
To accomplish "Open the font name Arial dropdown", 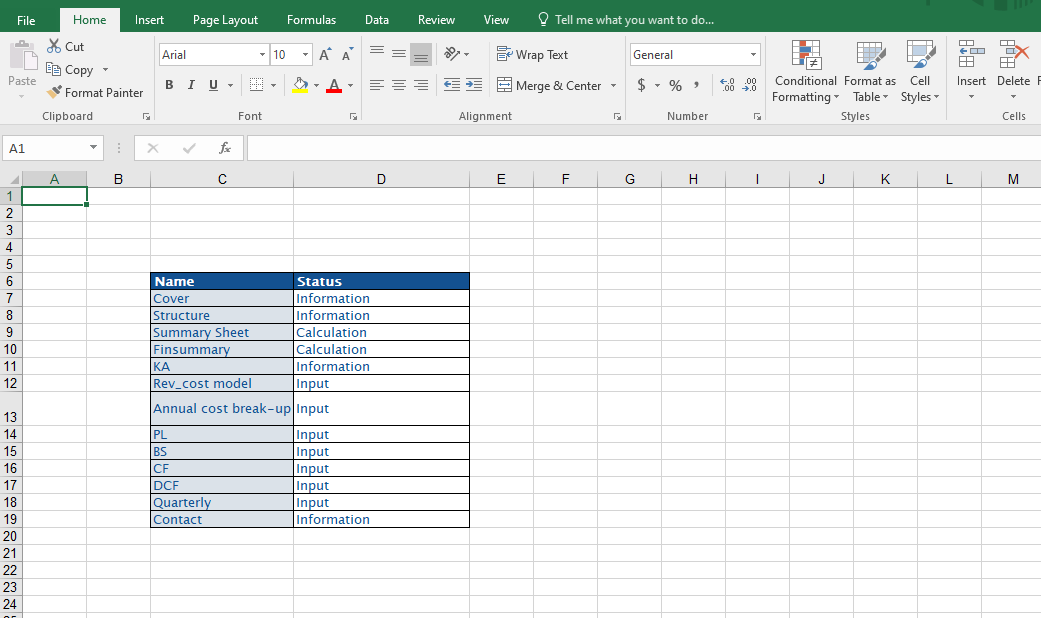I will click(x=262, y=54).
